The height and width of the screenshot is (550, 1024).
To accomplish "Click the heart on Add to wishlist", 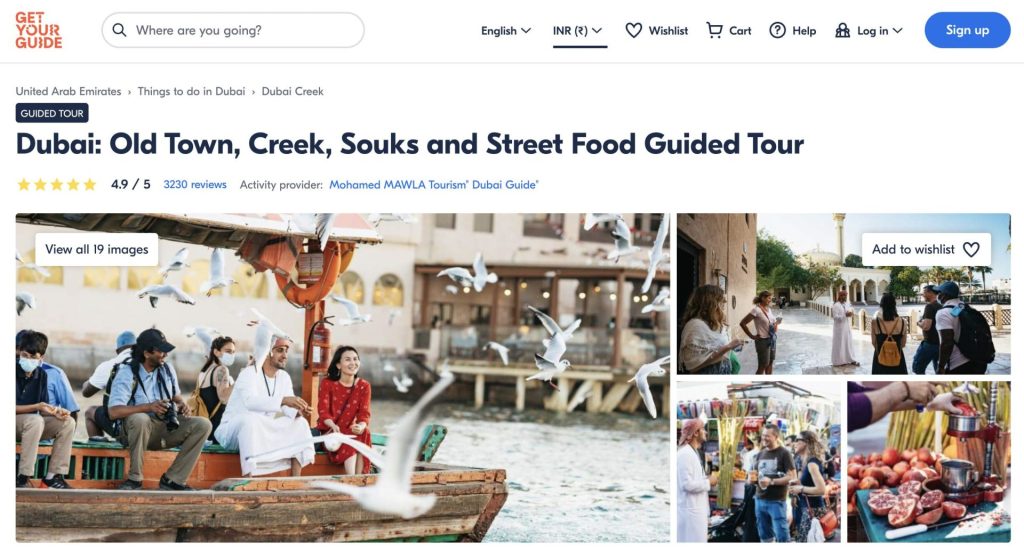I will point(971,249).
